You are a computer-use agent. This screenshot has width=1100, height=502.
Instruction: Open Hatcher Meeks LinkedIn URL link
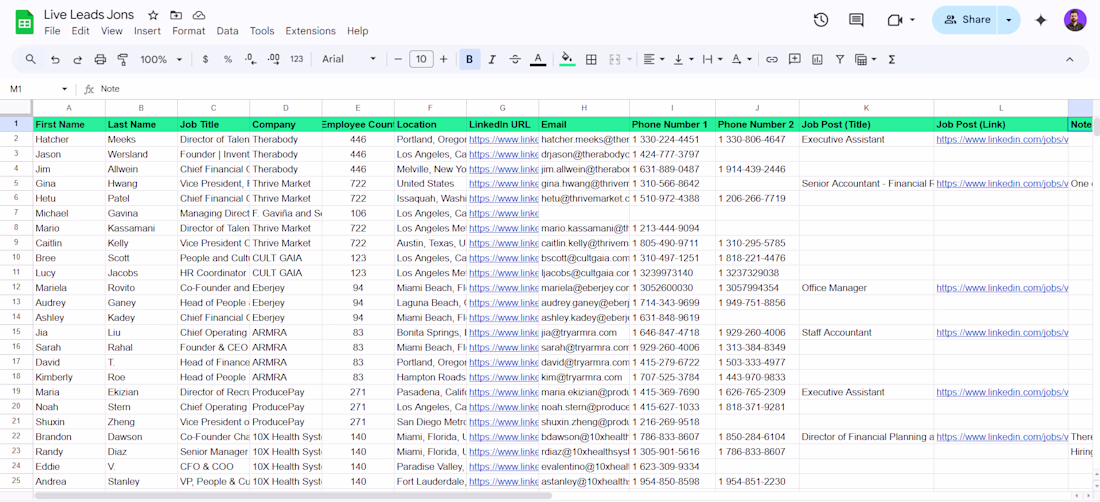pyautogui.click(x=503, y=140)
